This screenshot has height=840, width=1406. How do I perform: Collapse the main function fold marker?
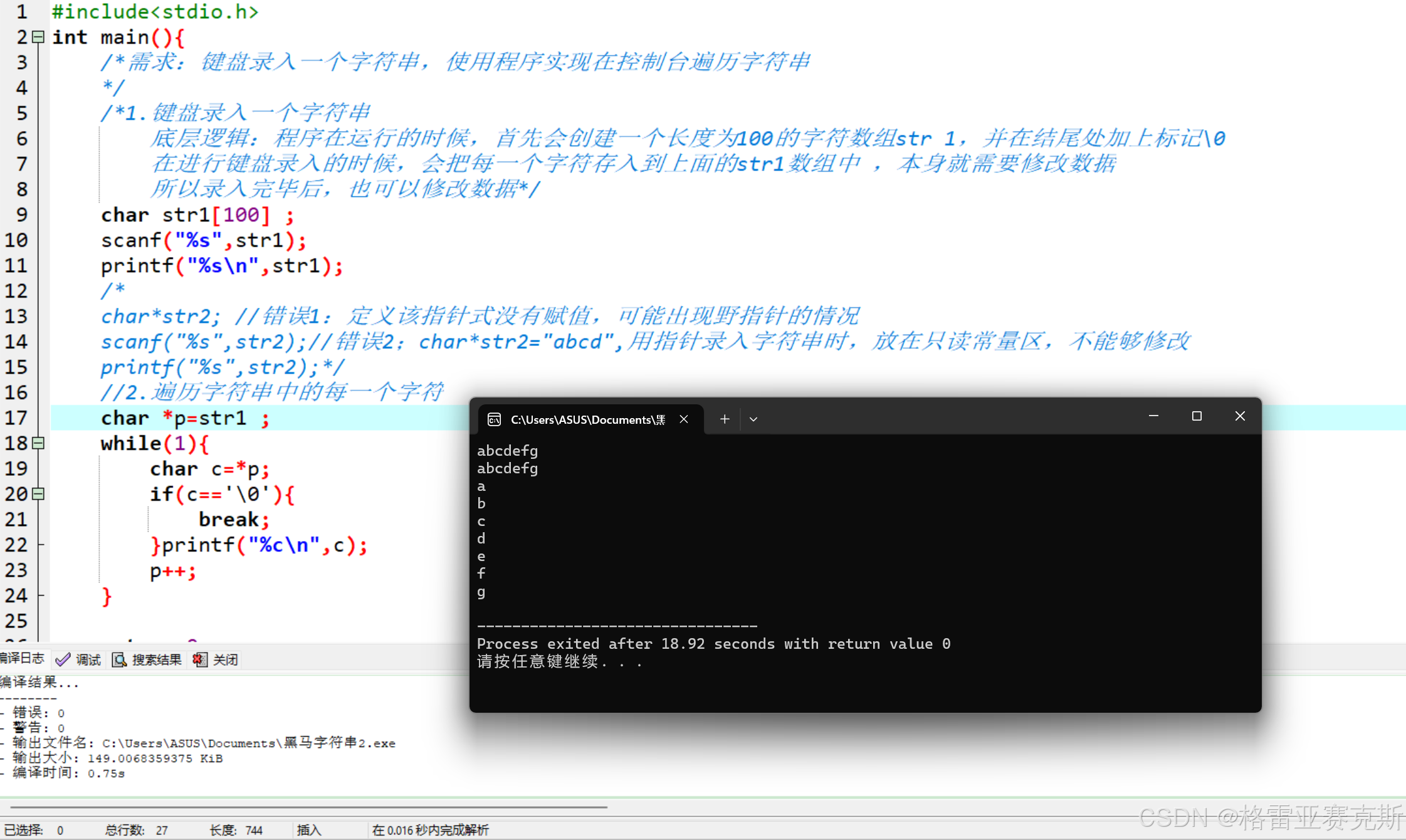[x=38, y=37]
